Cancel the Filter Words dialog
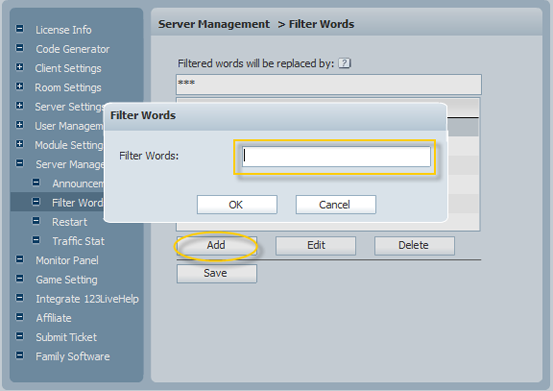Image resolution: width=553 pixels, height=391 pixels. click(336, 204)
